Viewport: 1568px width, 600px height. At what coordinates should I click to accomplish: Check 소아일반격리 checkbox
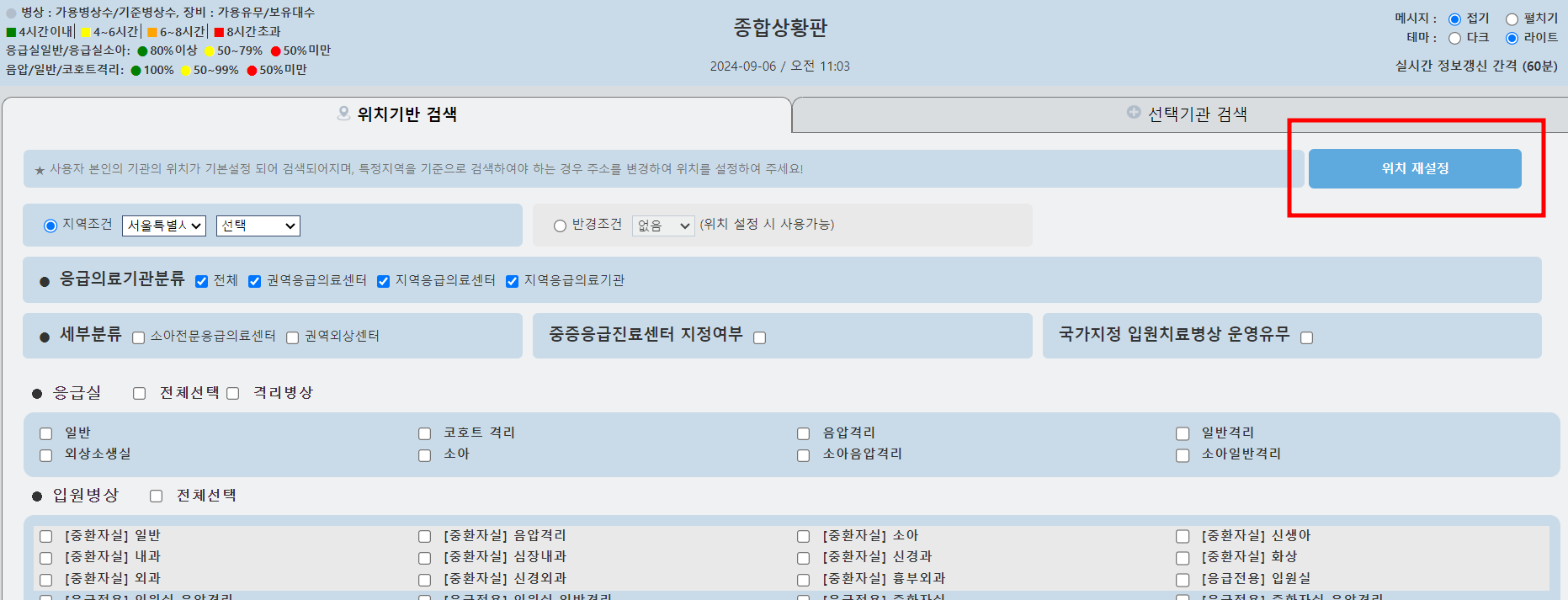[x=1183, y=455]
